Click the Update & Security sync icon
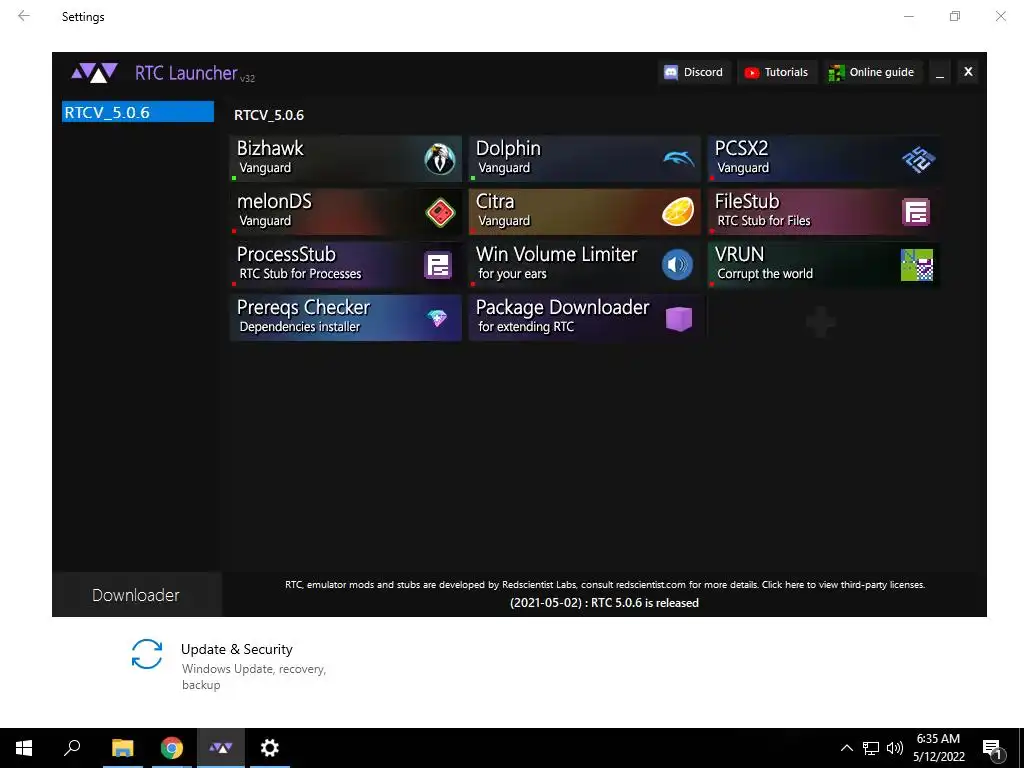 click(x=146, y=654)
